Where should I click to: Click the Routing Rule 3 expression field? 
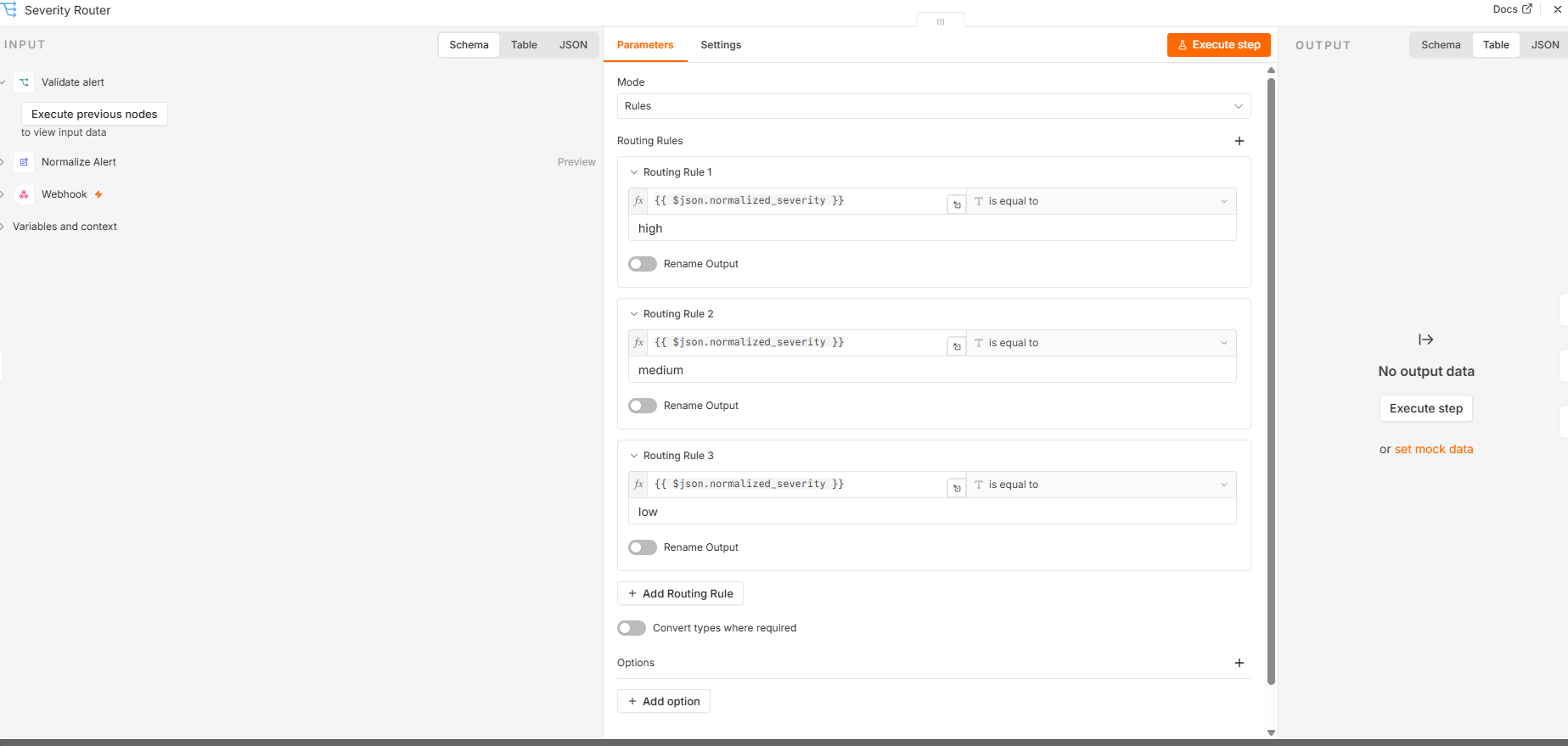[796, 485]
